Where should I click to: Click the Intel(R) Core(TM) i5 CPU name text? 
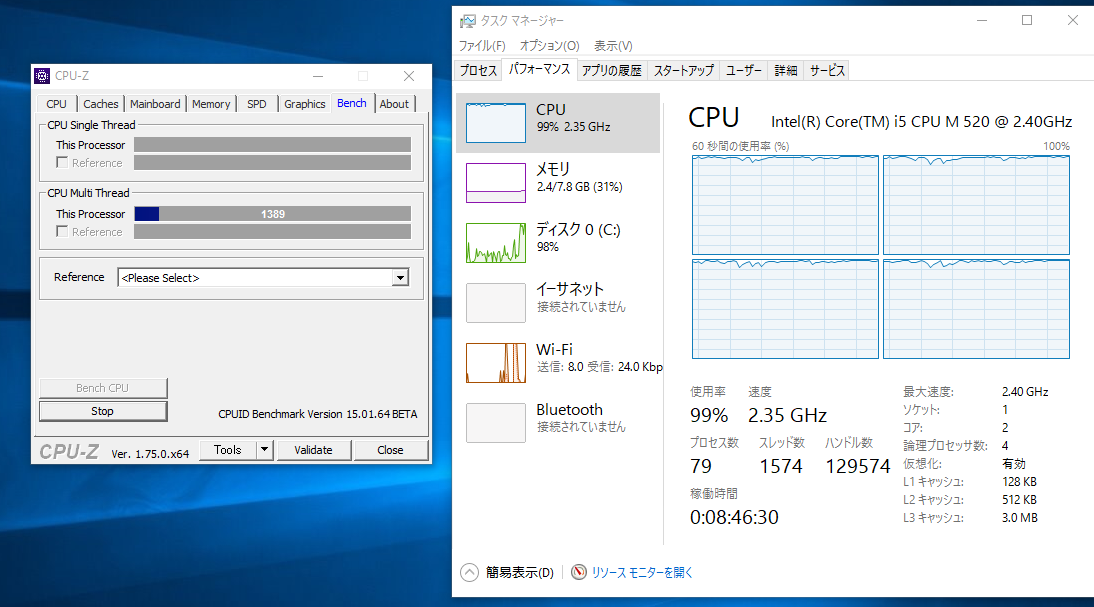click(921, 121)
